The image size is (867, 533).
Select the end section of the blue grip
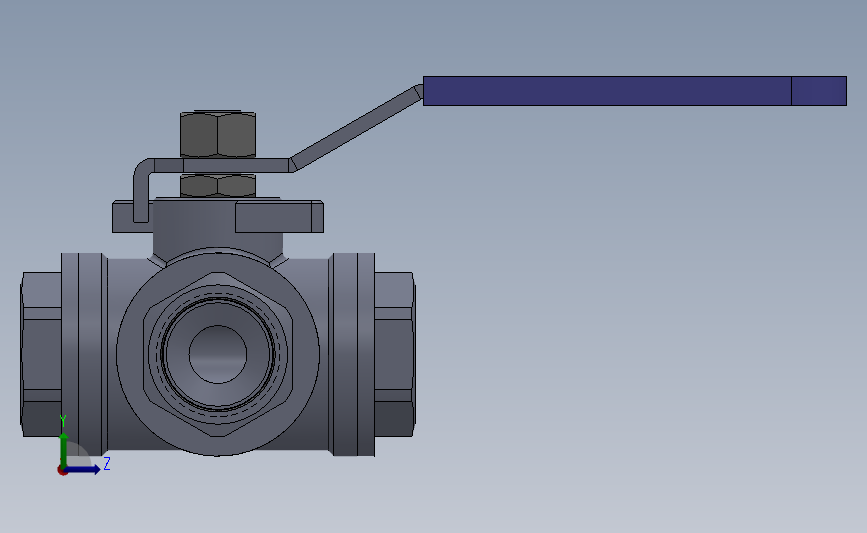click(819, 91)
